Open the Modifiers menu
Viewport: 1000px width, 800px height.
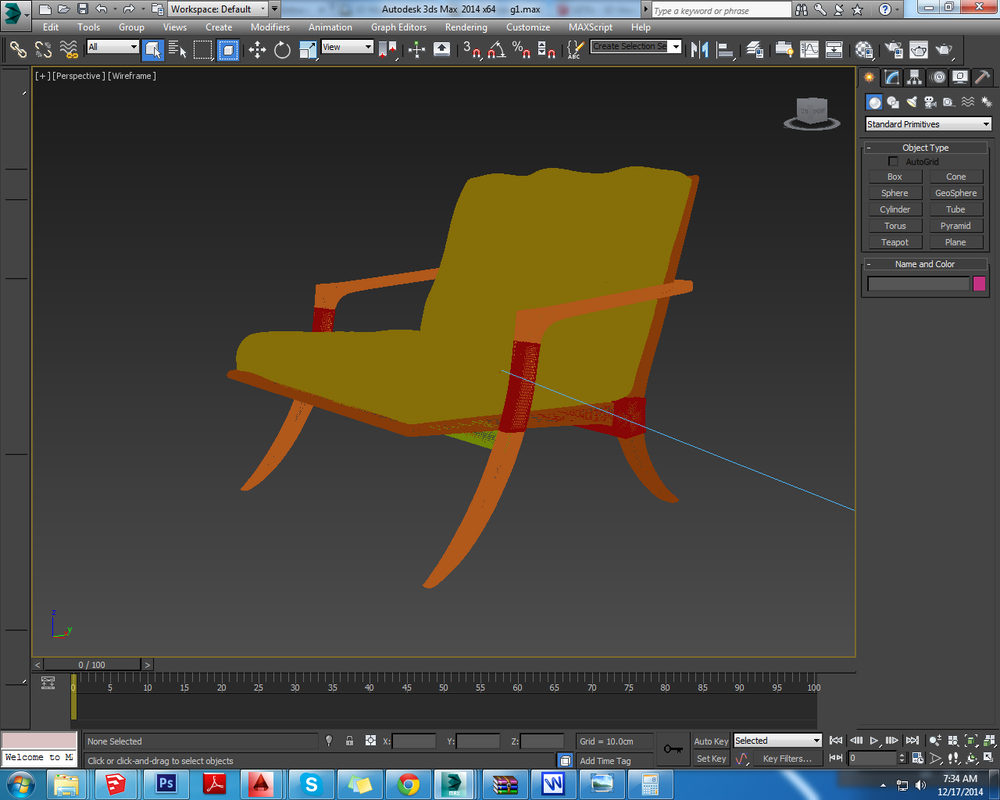click(x=270, y=27)
